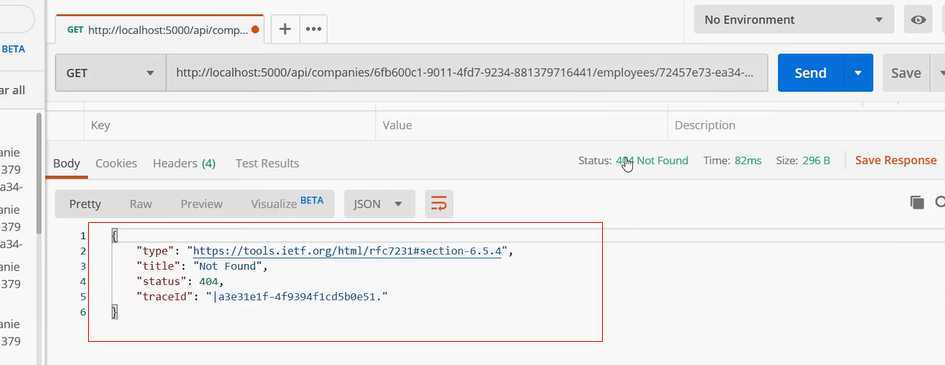Open a new request tab with plus icon
Viewport: 945px width, 365px height.
point(285,29)
